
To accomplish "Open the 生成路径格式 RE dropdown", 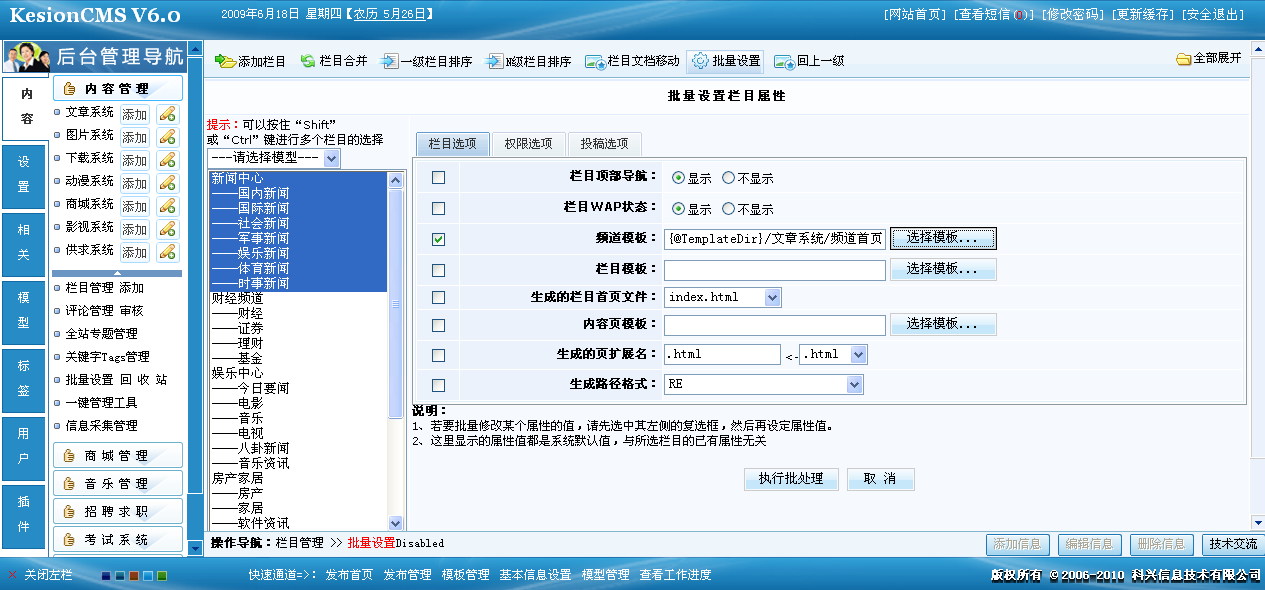I will [x=854, y=385].
